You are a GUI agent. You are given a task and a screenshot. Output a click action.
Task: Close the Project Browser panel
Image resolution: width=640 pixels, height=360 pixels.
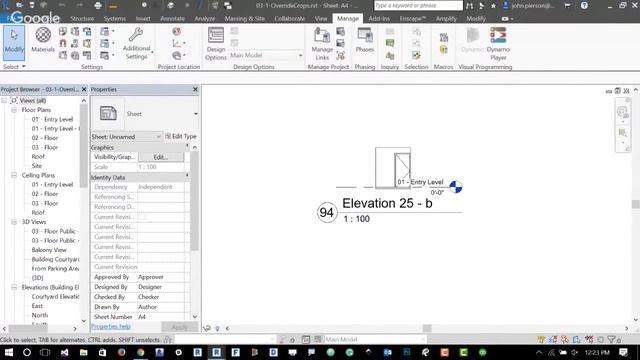coord(84,89)
